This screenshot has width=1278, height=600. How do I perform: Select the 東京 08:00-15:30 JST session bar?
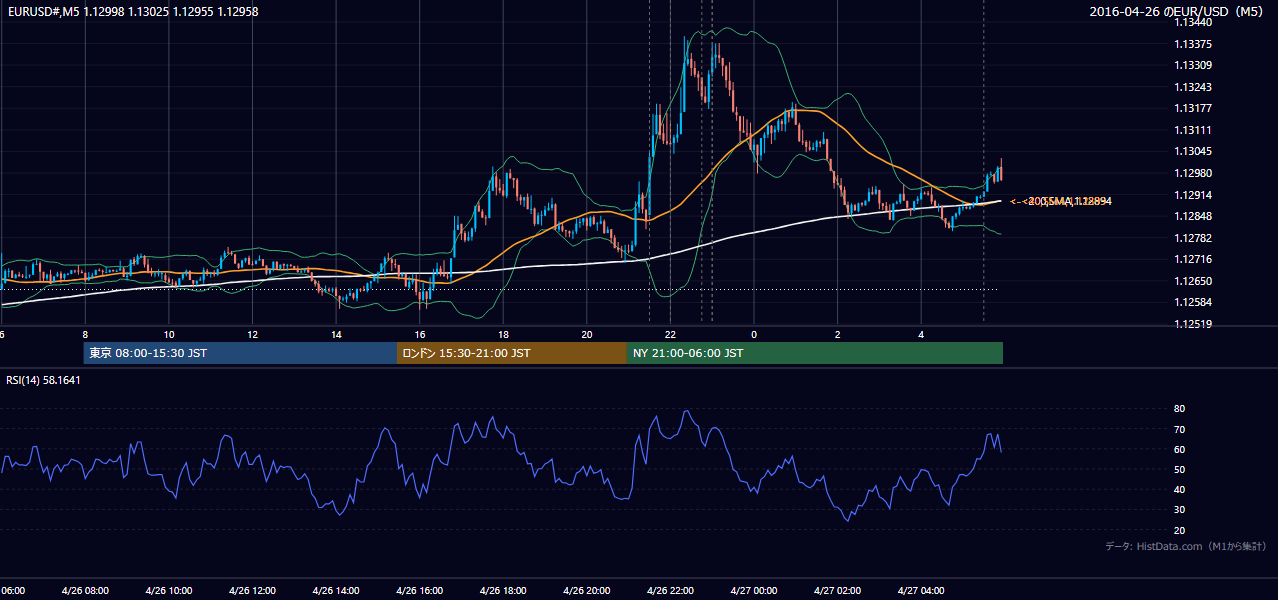coord(240,353)
